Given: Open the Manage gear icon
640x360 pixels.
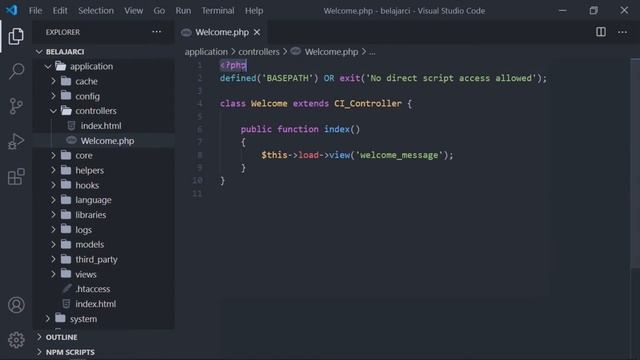Looking at the screenshot, I should click(x=16, y=340).
